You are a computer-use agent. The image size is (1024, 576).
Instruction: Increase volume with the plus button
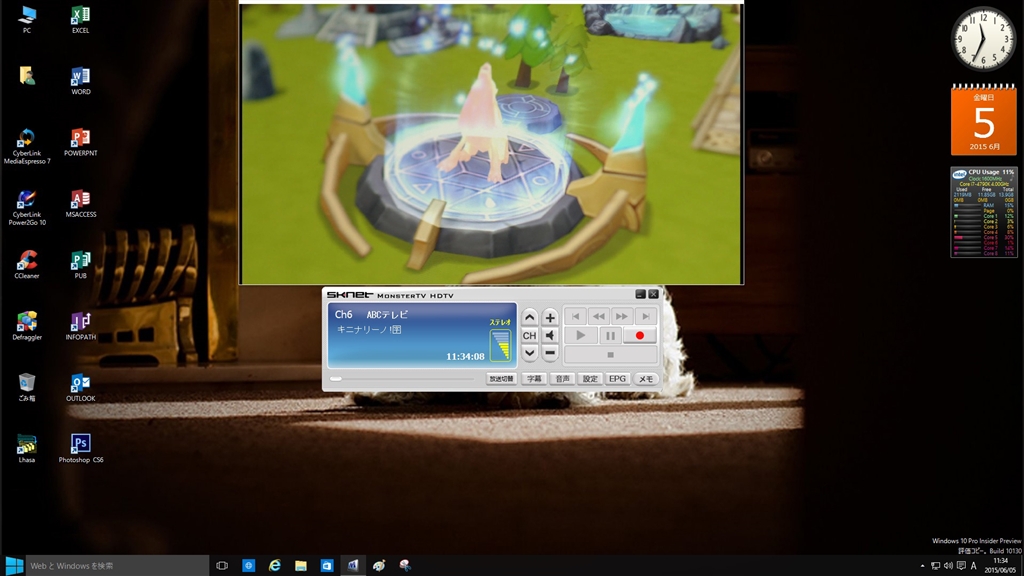(550, 317)
